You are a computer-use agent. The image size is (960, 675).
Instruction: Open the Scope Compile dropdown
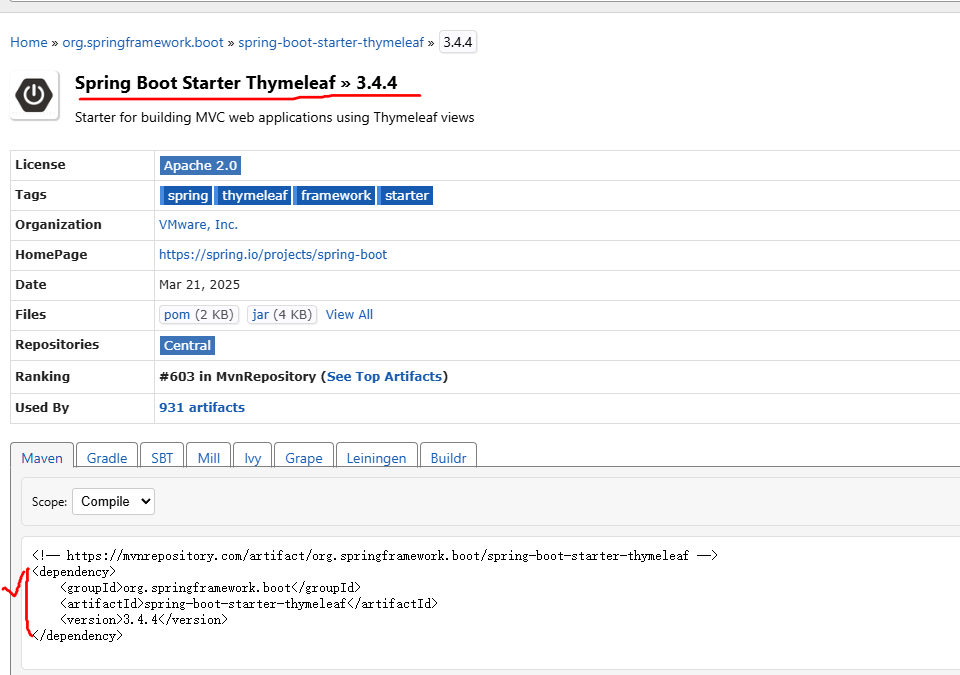113,502
